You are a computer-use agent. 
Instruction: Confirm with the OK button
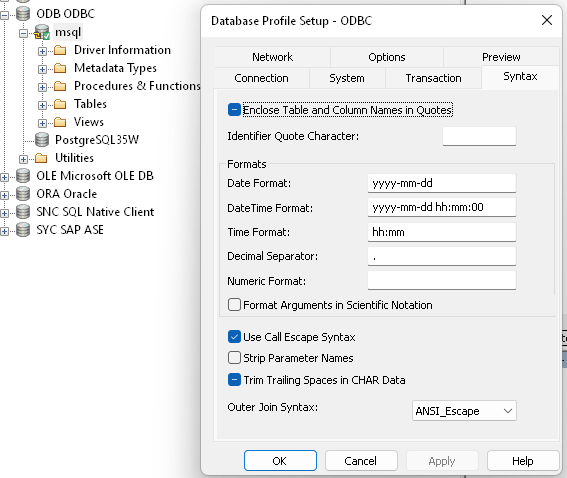click(x=280, y=461)
